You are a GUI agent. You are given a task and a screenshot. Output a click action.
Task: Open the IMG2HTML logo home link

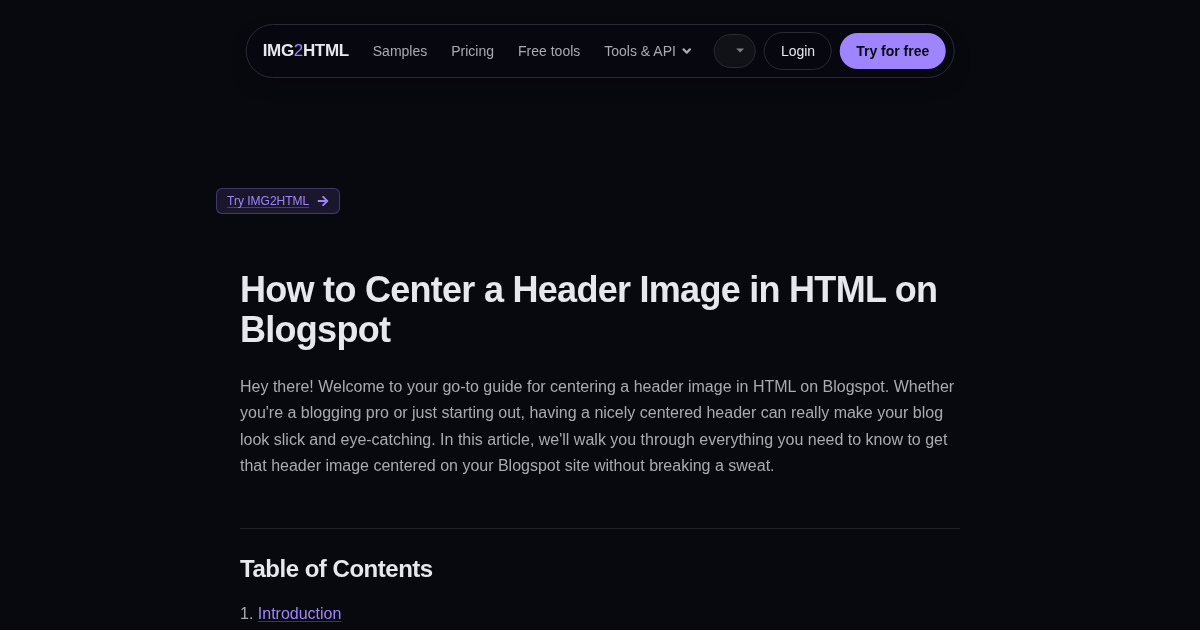(305, 51)
